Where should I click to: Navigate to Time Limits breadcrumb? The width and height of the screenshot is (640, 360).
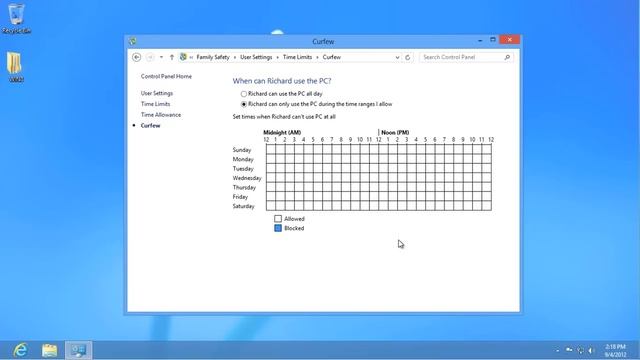tap(297, 57)
